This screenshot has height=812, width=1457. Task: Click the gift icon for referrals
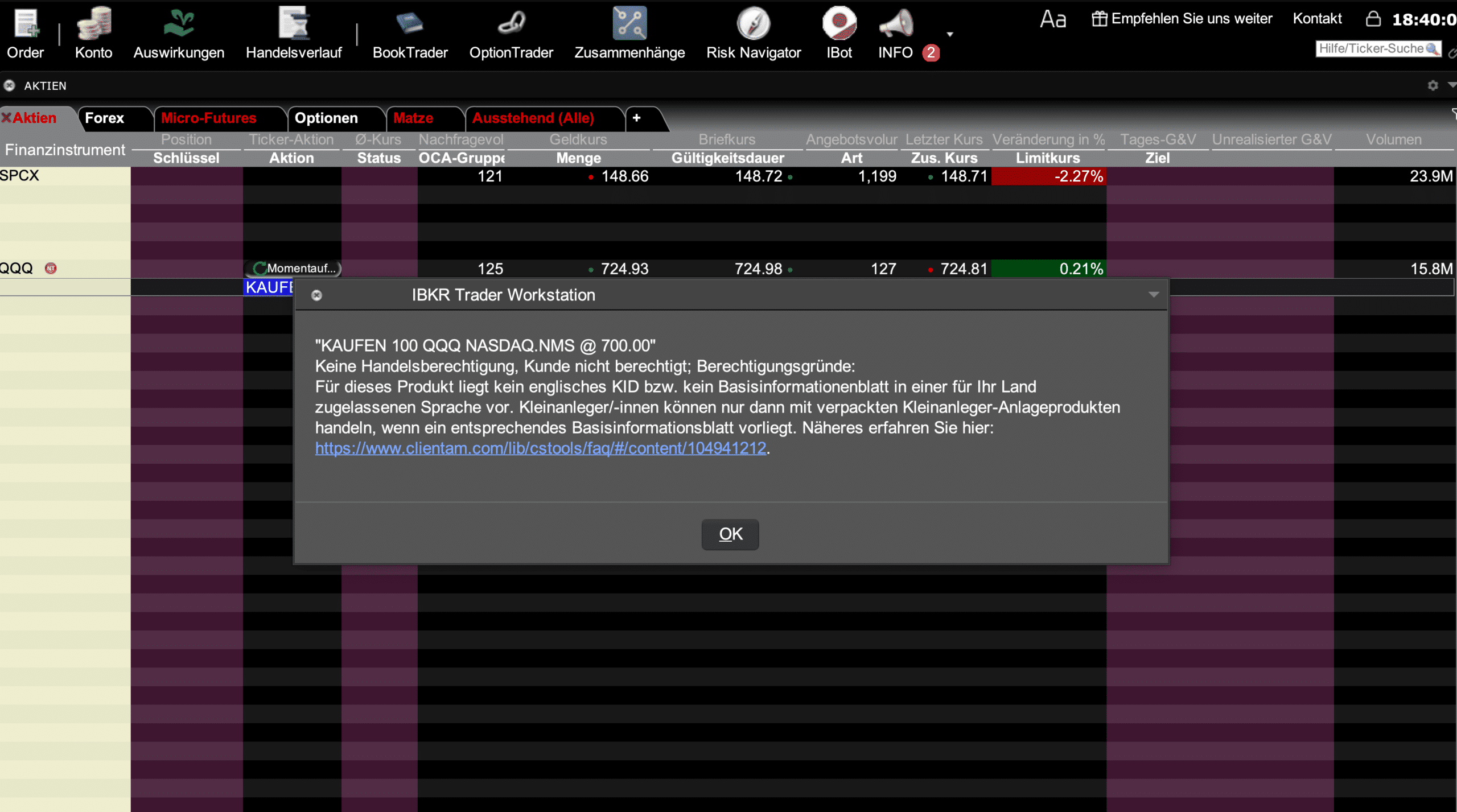[1099, 19]
